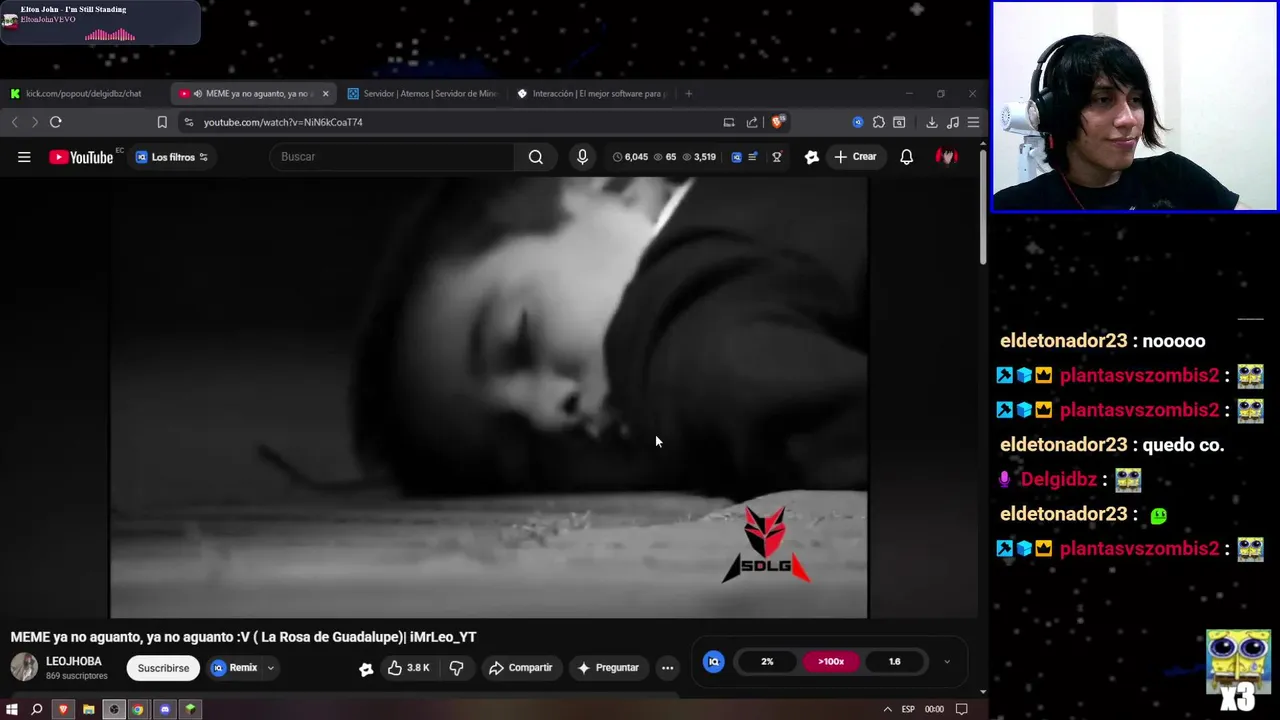Viewport: 1280px width, 720px height.
Task: Close the 'MEME ya no aguanto' tab
Action: 325,94
